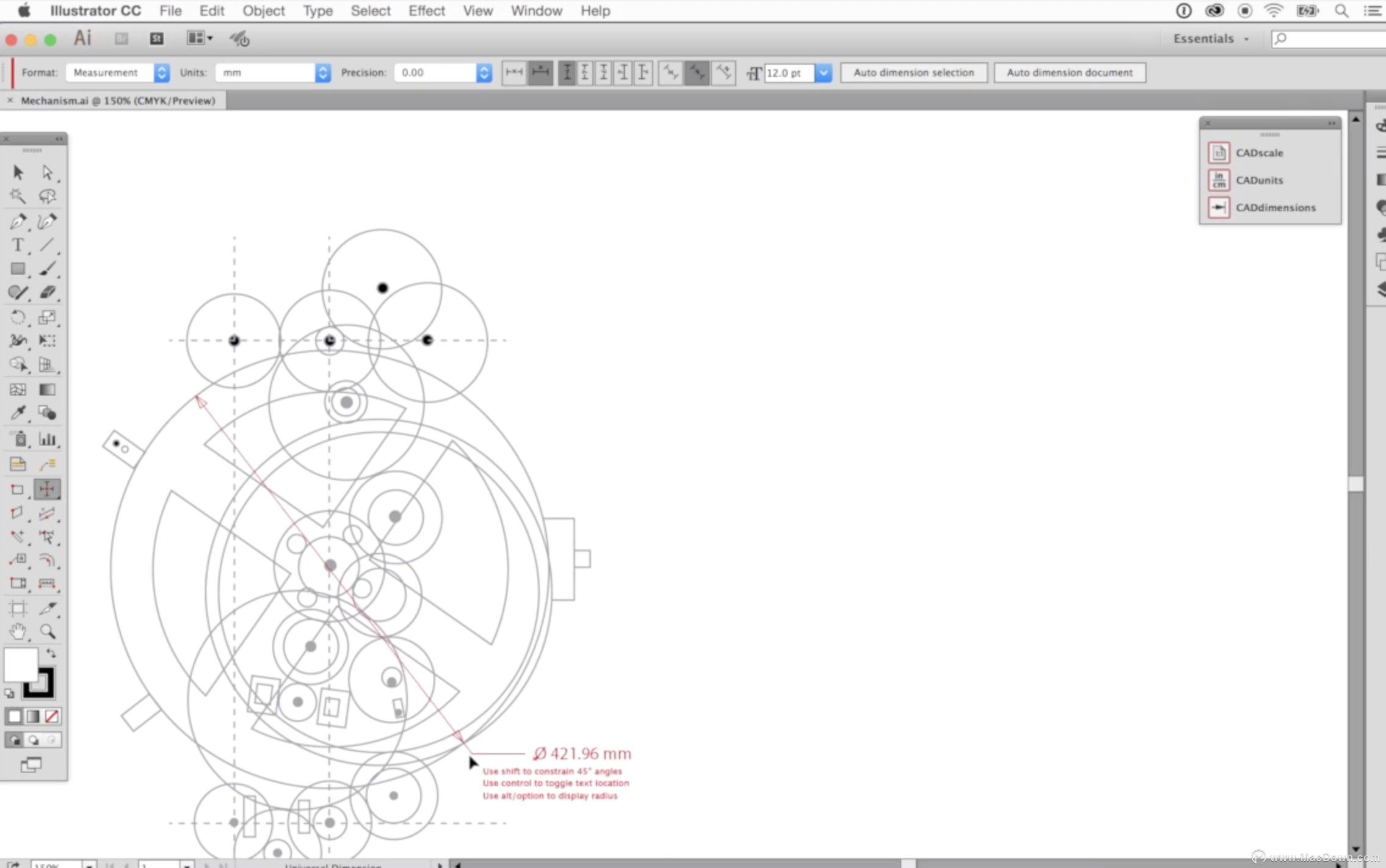The height and width of the screenshot is (868, 1386).
Task: Select the Type tool
Action: pos(18,245)
